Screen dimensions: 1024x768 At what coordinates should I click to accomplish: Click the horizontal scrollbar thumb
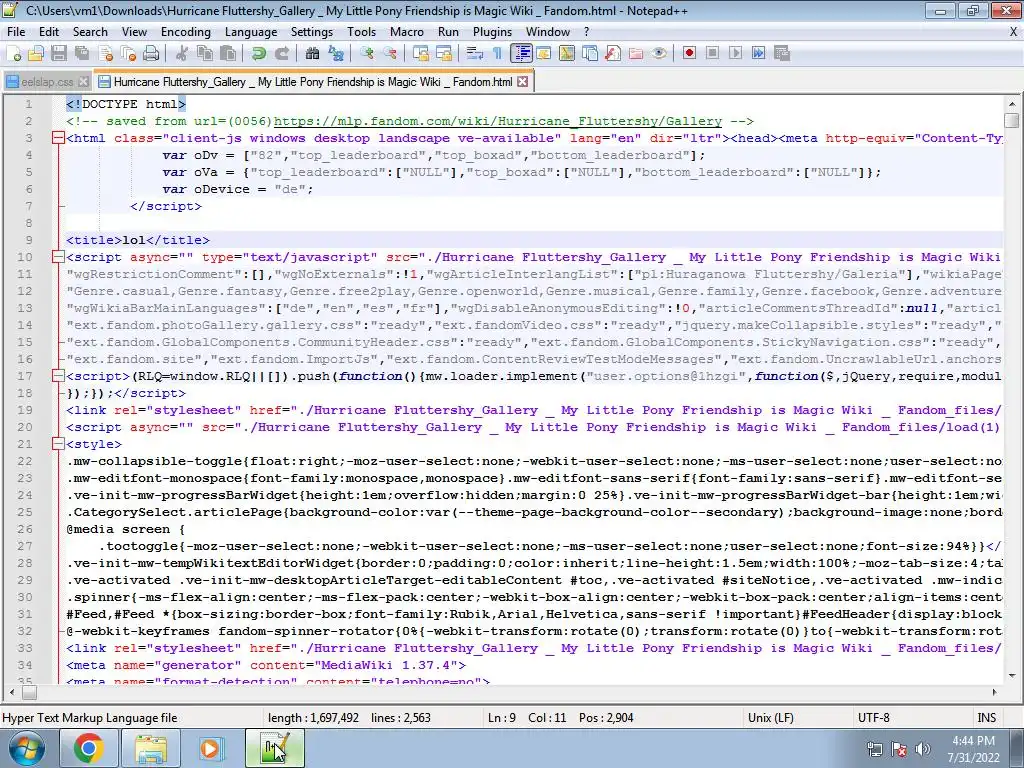click(29, 692)
